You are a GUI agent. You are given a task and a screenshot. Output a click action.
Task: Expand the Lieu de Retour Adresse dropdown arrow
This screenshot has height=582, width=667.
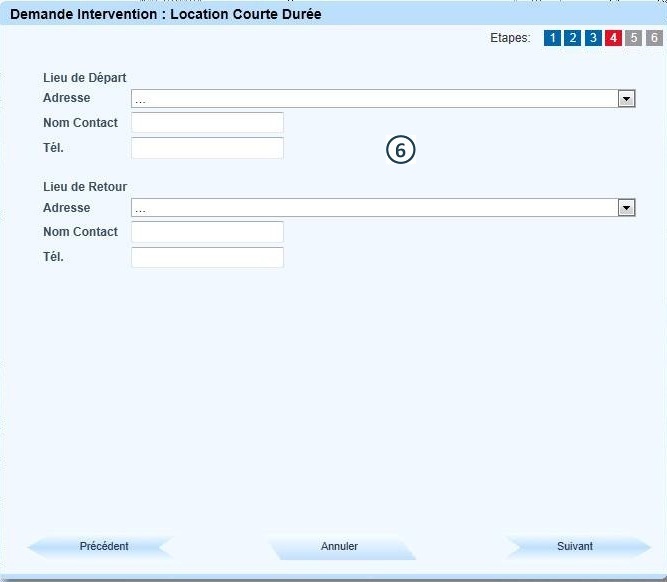(626, 208)
